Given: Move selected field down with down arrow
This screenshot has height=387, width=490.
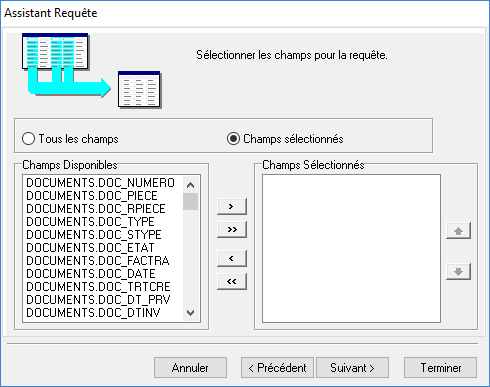Looking at the screenshot, I should (x=458, y=272).
